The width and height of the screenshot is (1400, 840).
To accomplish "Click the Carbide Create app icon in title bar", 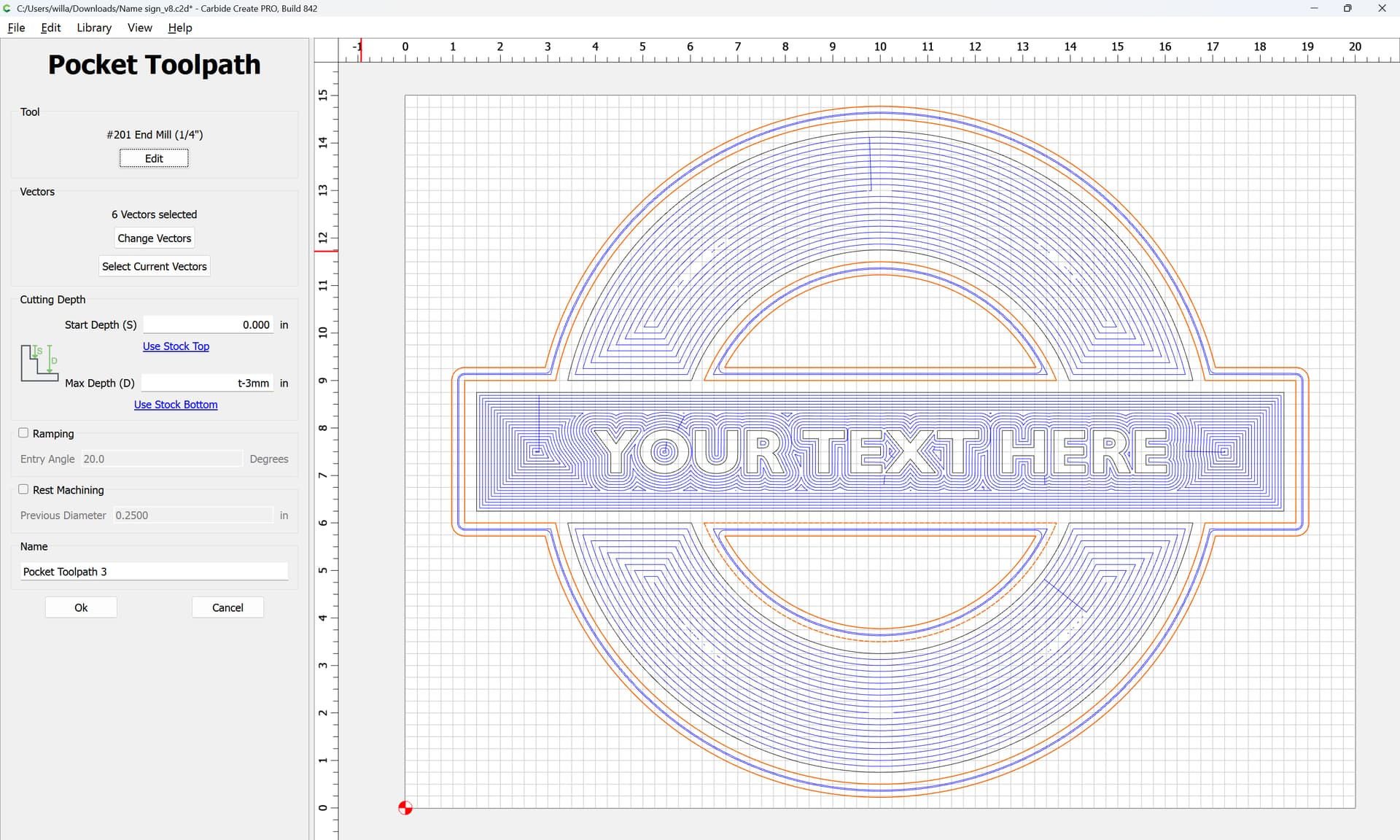I will (7, 9).
